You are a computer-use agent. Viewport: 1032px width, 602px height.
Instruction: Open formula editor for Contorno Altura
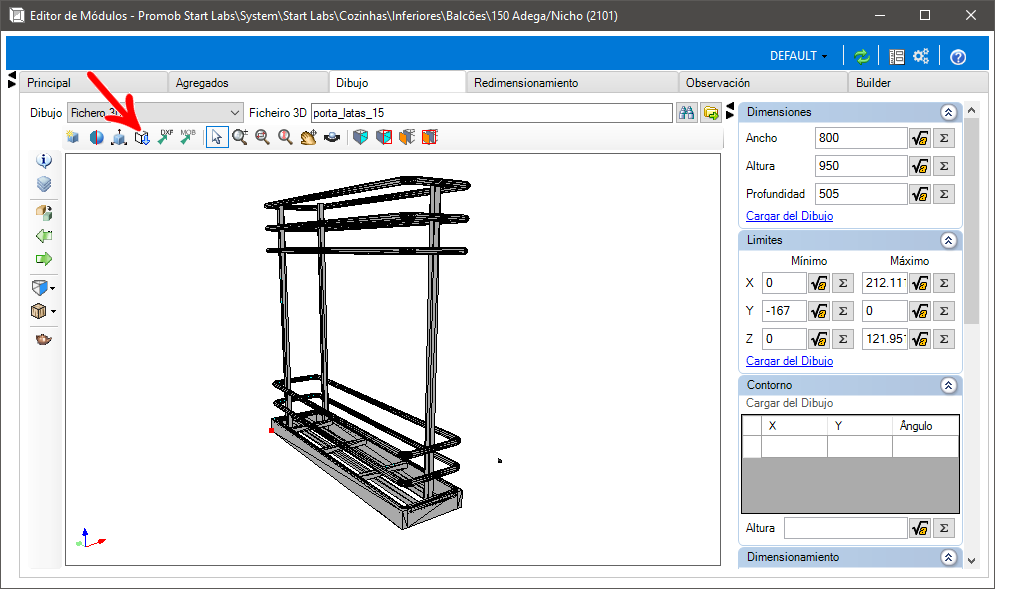point(919,528)
